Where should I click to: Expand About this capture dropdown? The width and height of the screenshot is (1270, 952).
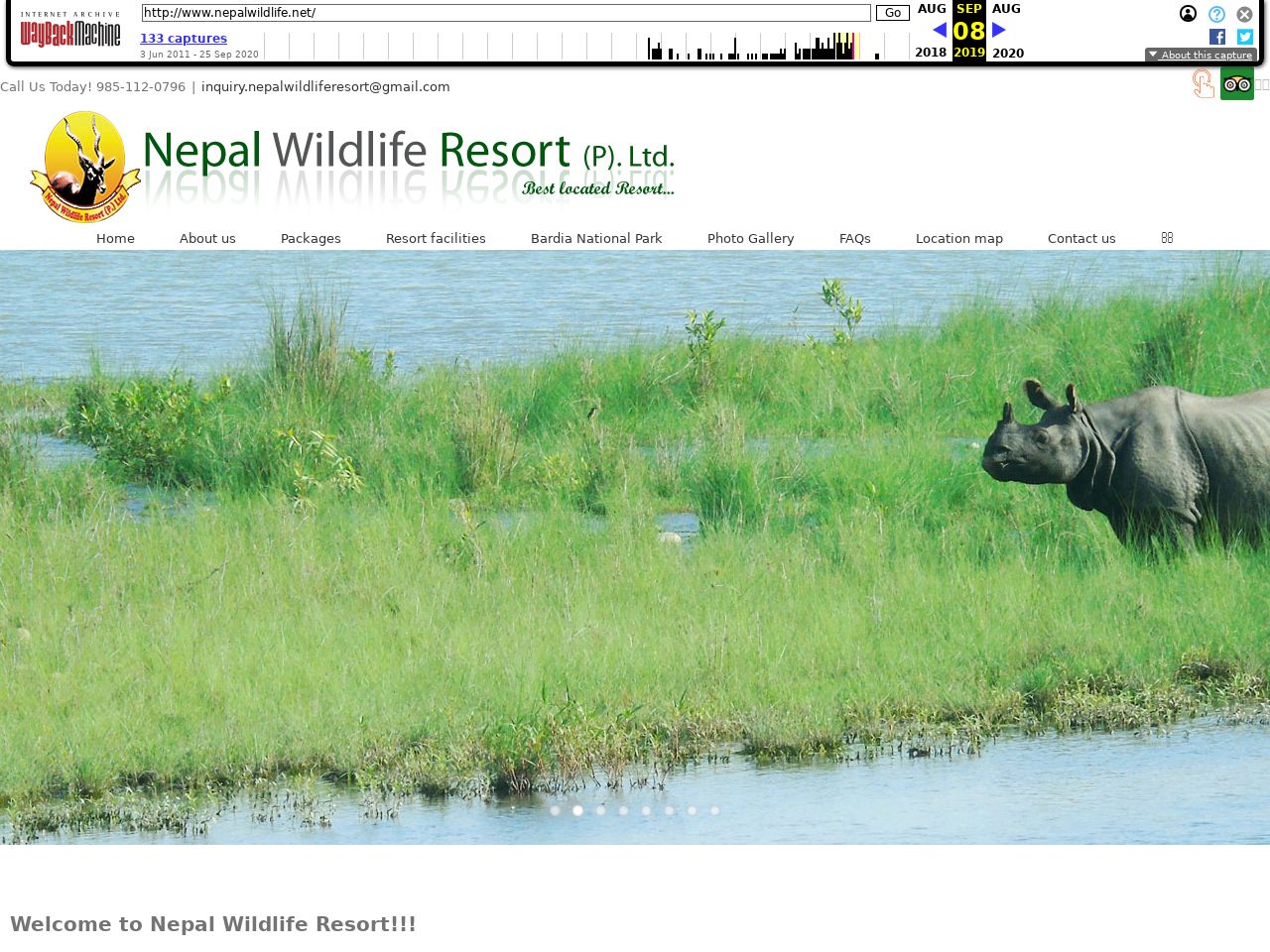1201,56
